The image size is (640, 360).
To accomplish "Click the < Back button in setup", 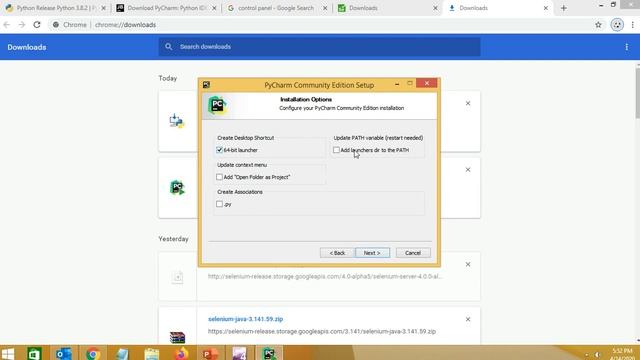I will pyautogui.click(x=337, y=253).
